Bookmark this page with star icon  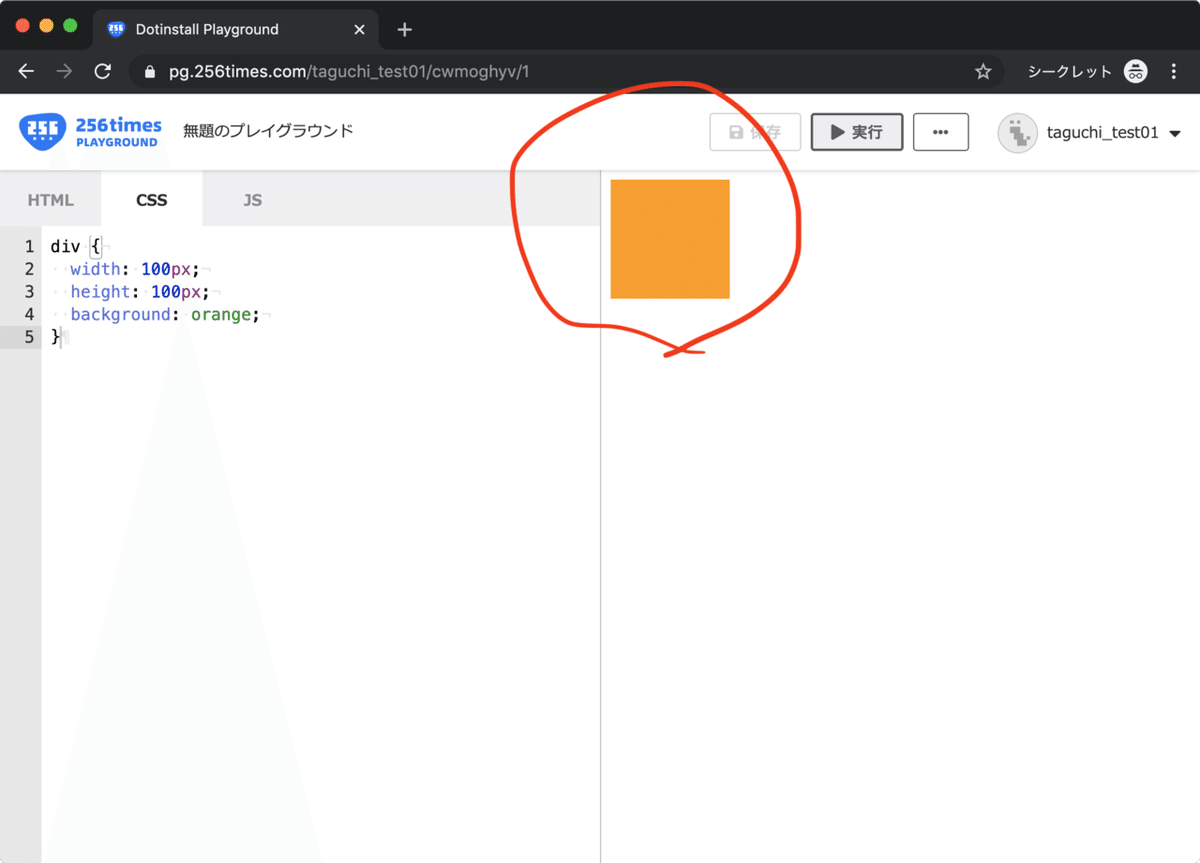[983, 72]
